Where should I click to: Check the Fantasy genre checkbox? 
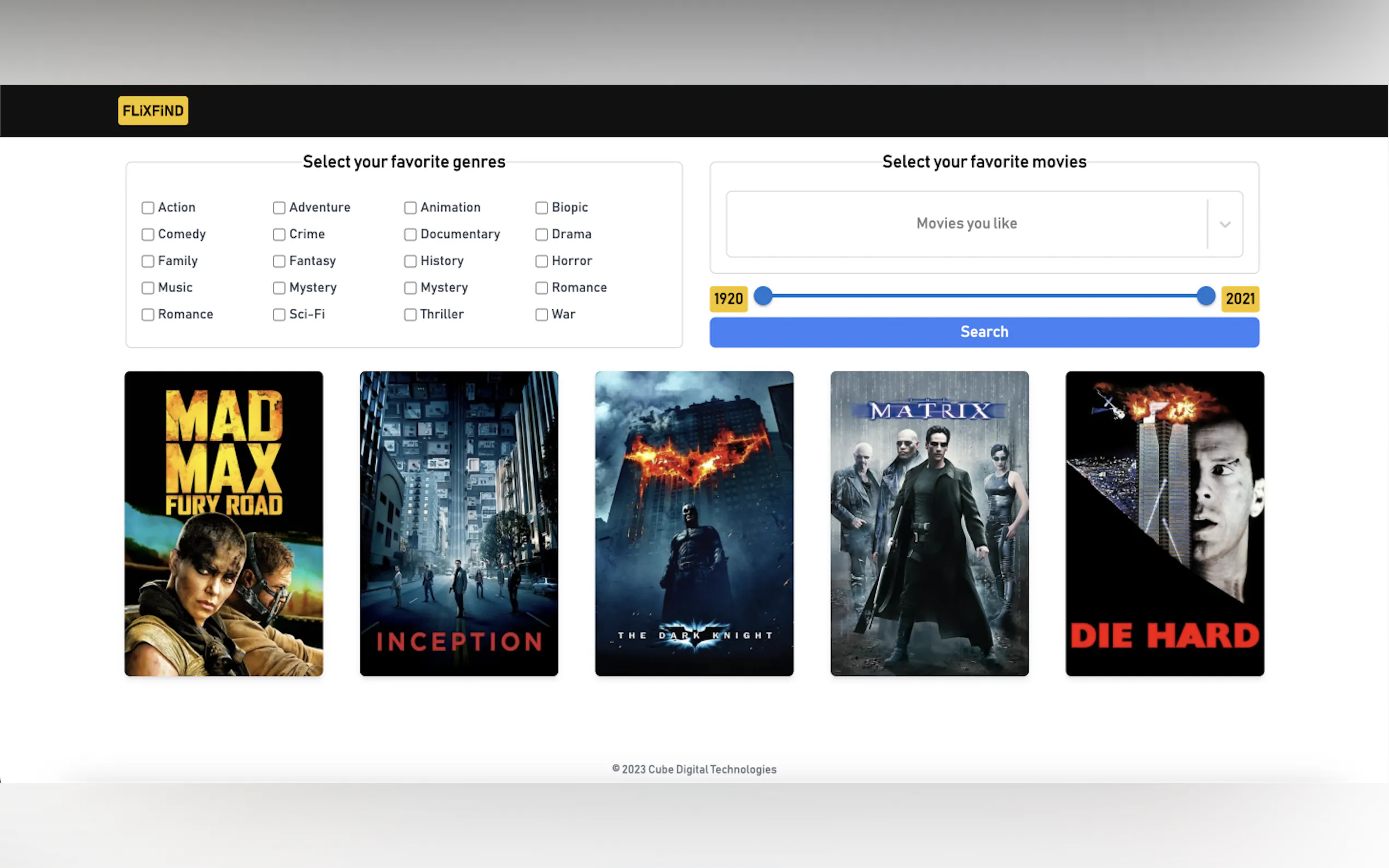[x=279, y=261]
